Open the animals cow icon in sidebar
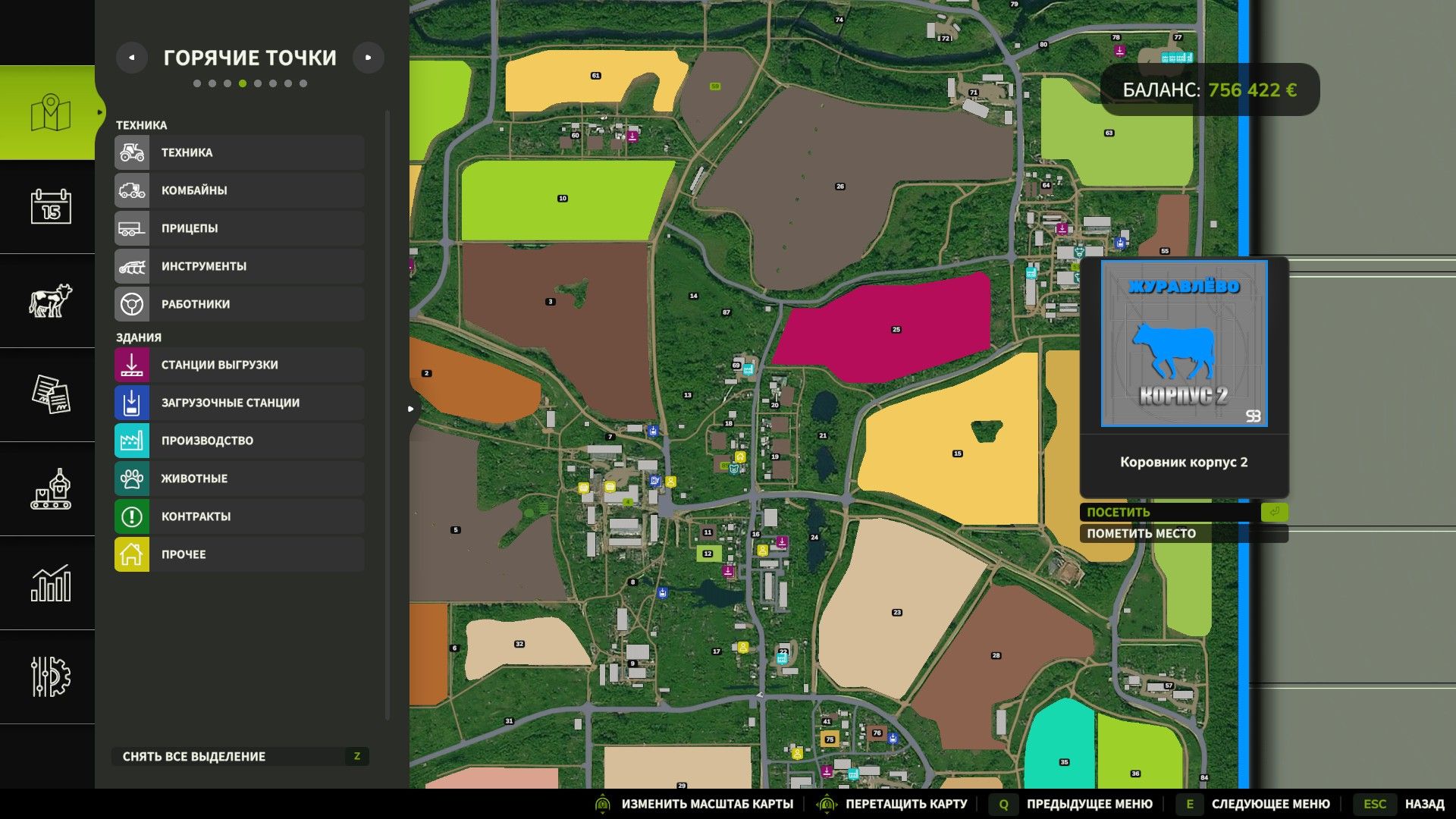This screenshot has height=819, width=1456. [x=50, y=300]
